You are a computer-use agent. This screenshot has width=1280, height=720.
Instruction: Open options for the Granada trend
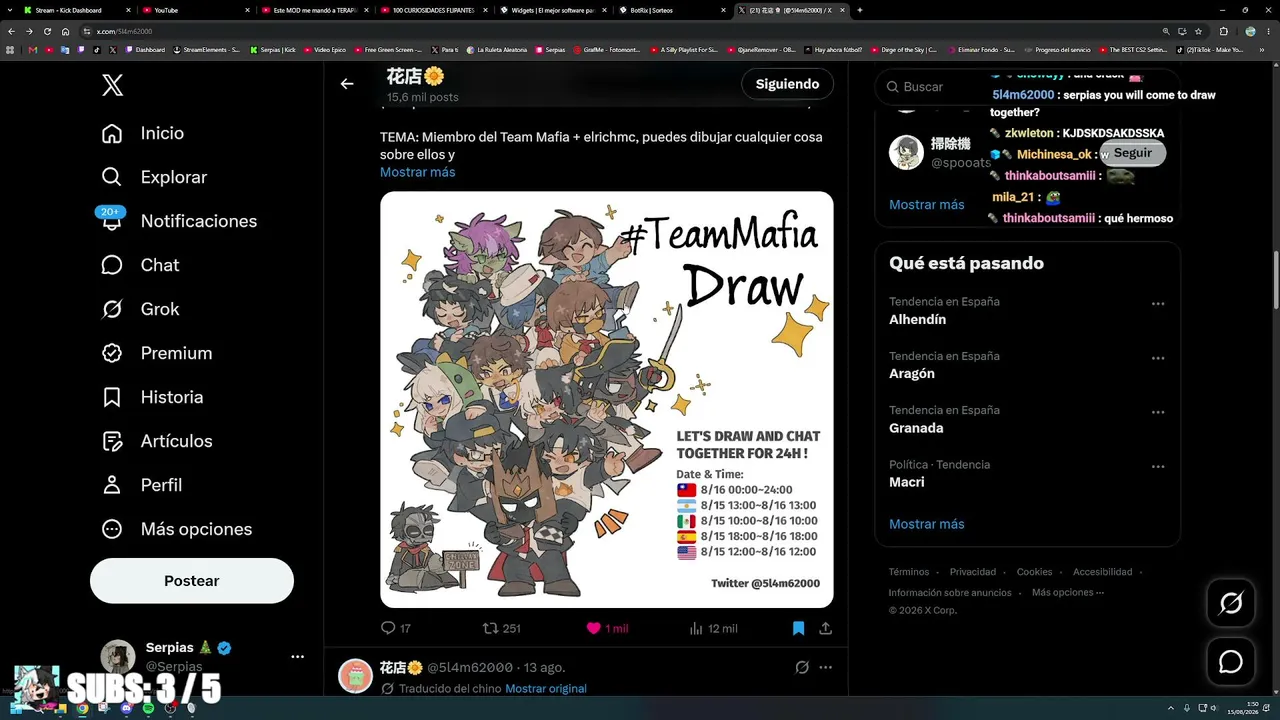[x=1158, y=412]
